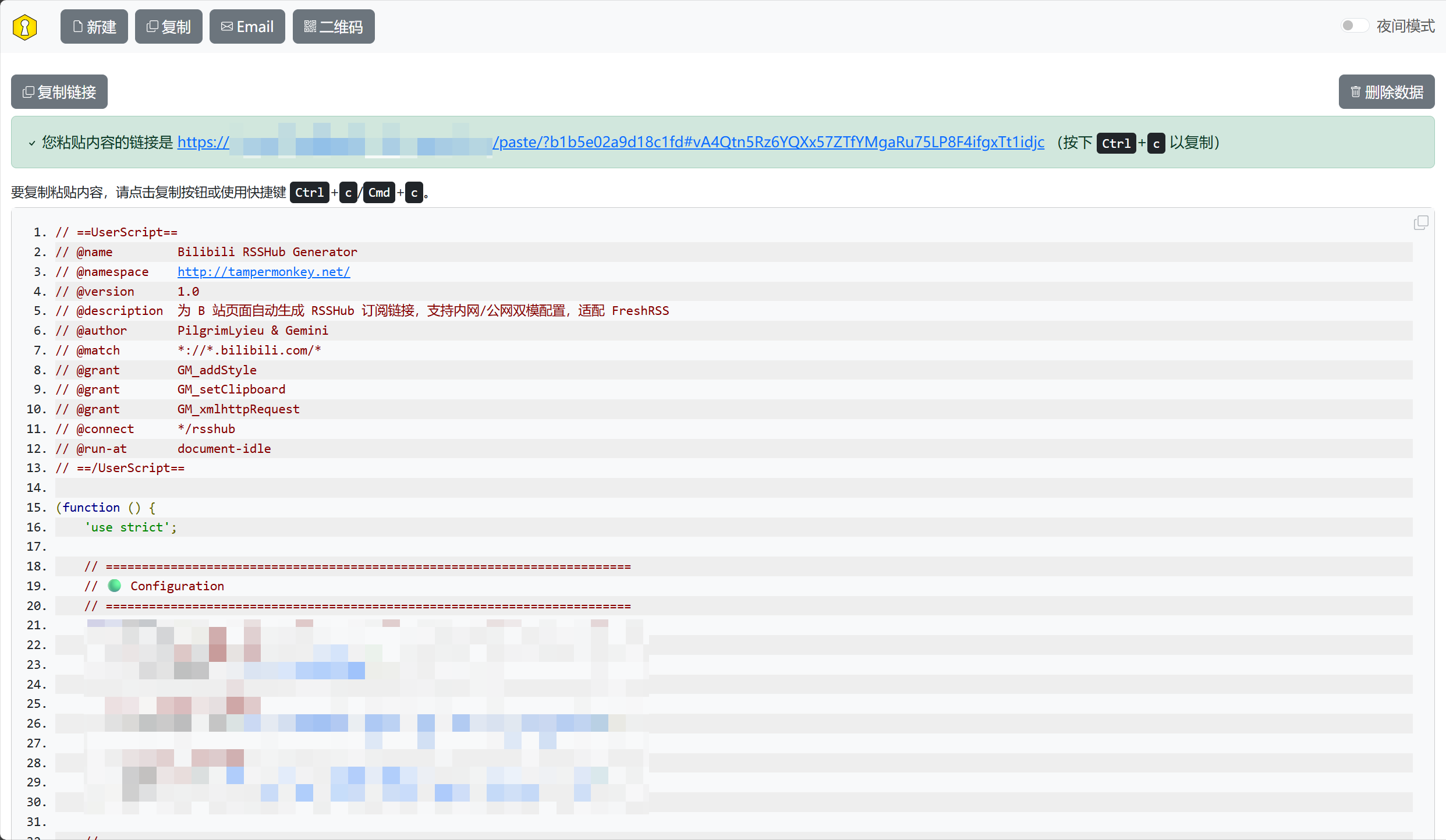Show the 二维码 QR code
The image size is (1446, 840).
point(334,27)
